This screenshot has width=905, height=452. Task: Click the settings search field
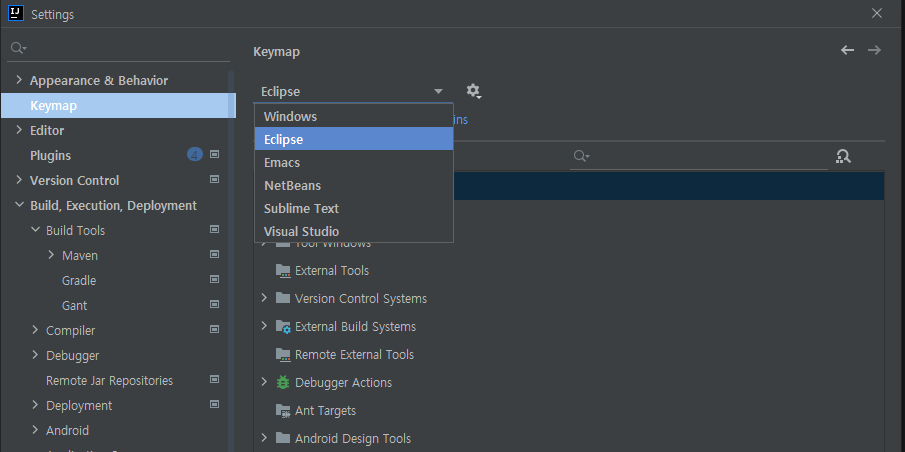click(x=118, y=47)
